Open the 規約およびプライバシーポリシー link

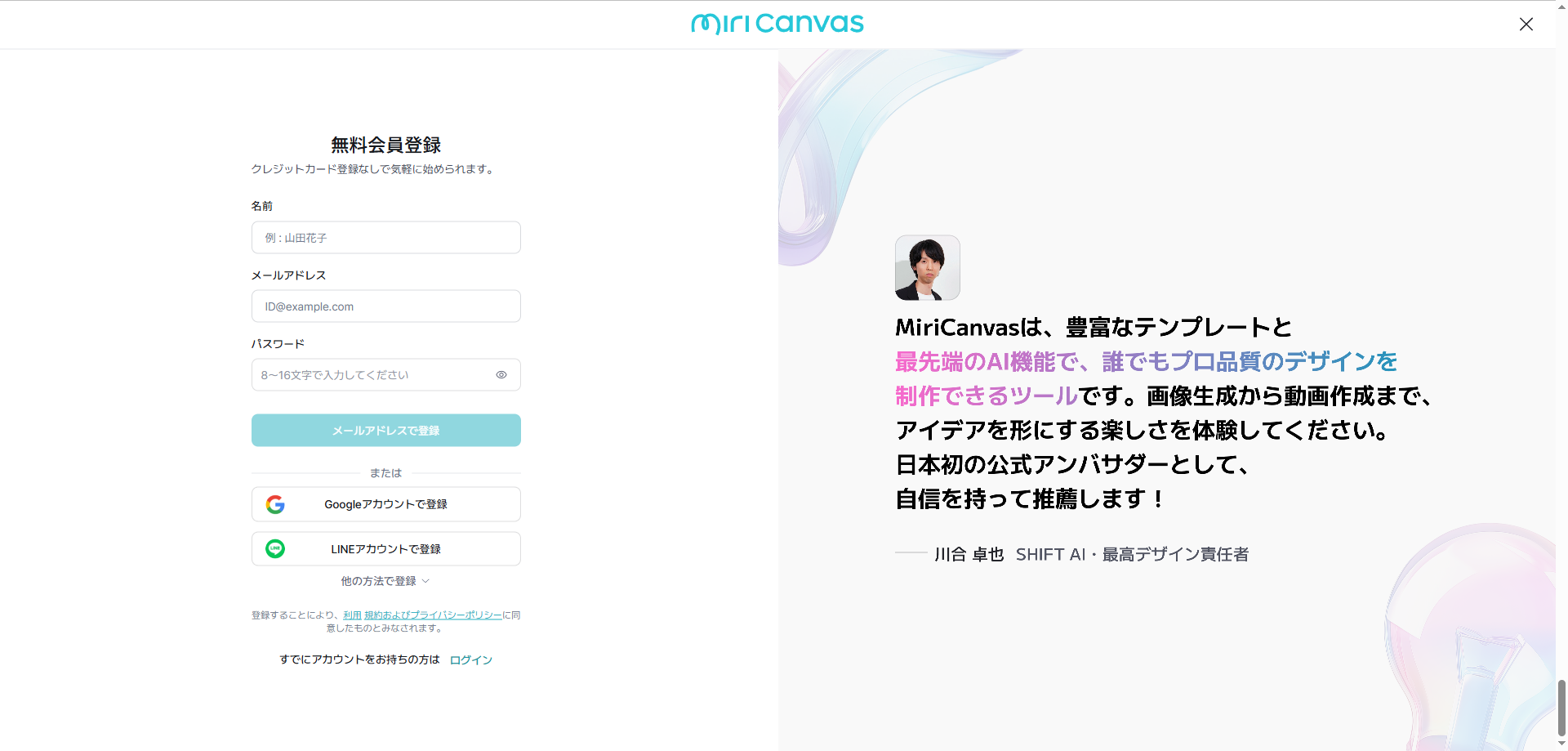[x=433, y=615]
